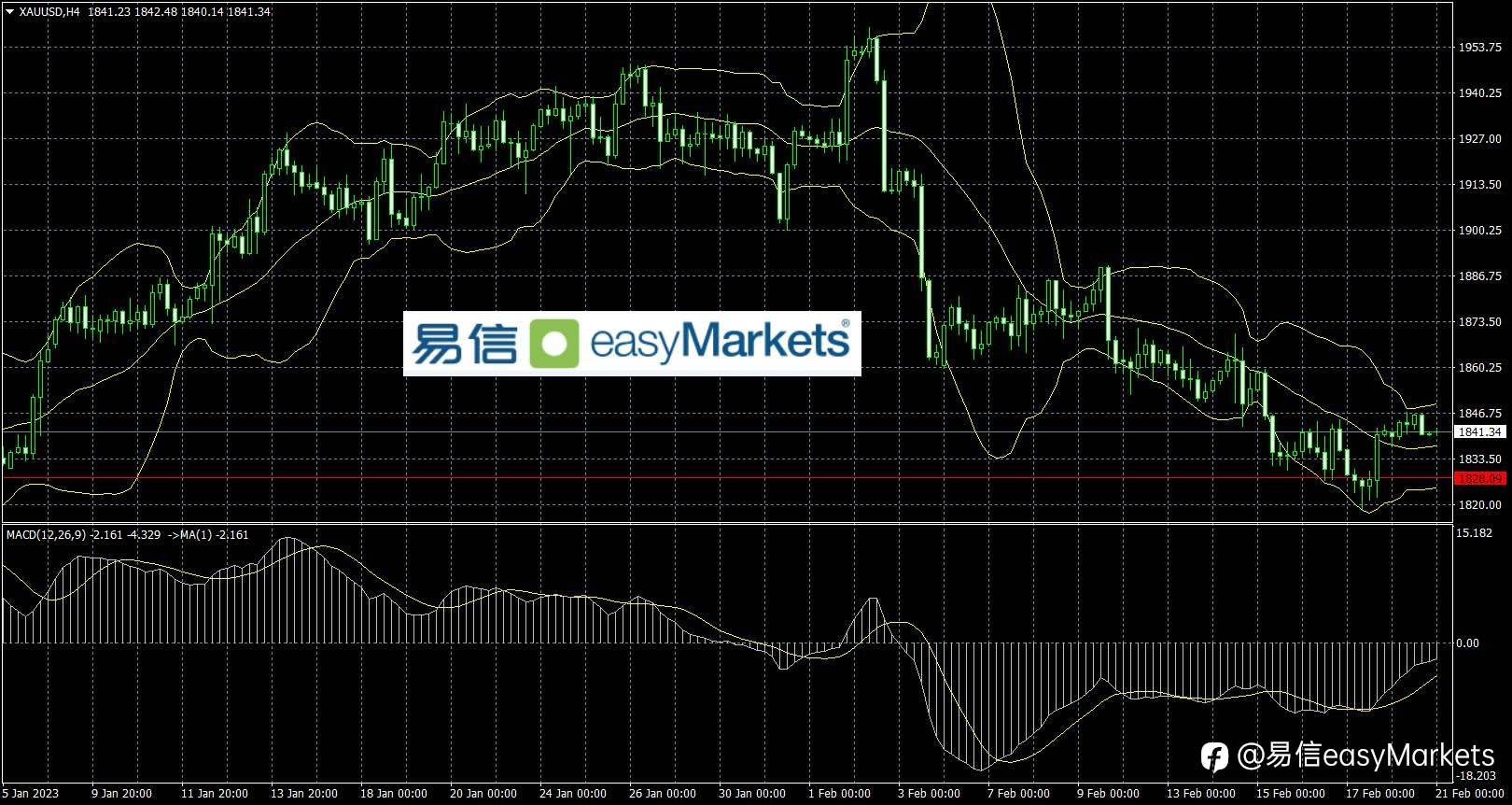Image resolution: width=1512 pixels, height=805 pixels.
Task: Click the 18 Jan 00:00 time label
Action: [x=394, y=794]
